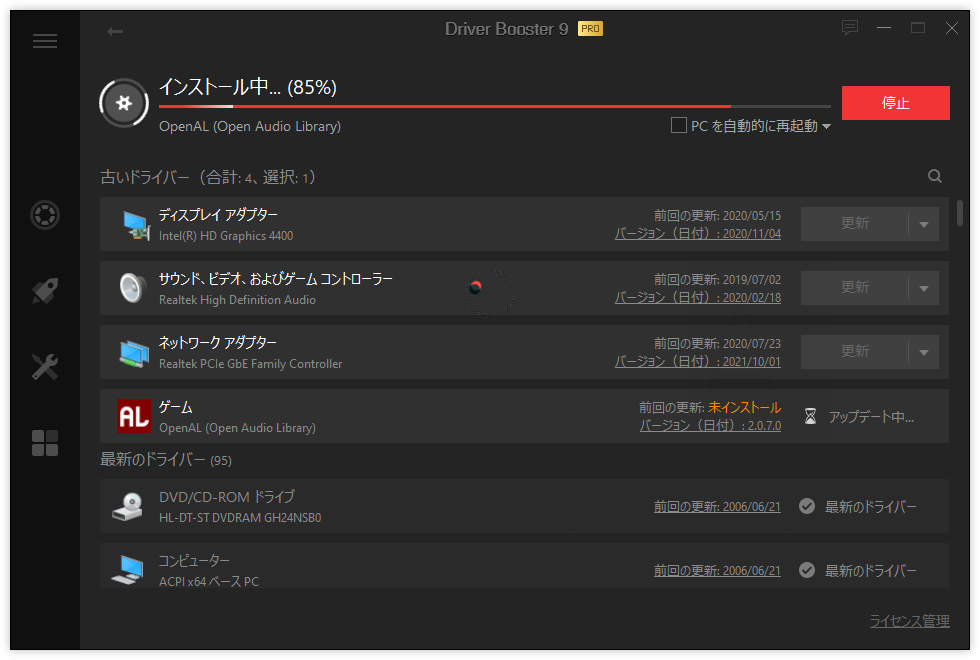Open the Boost rocket icon
The width and height of the screenshot is (980, 660).
coord(45,291)
